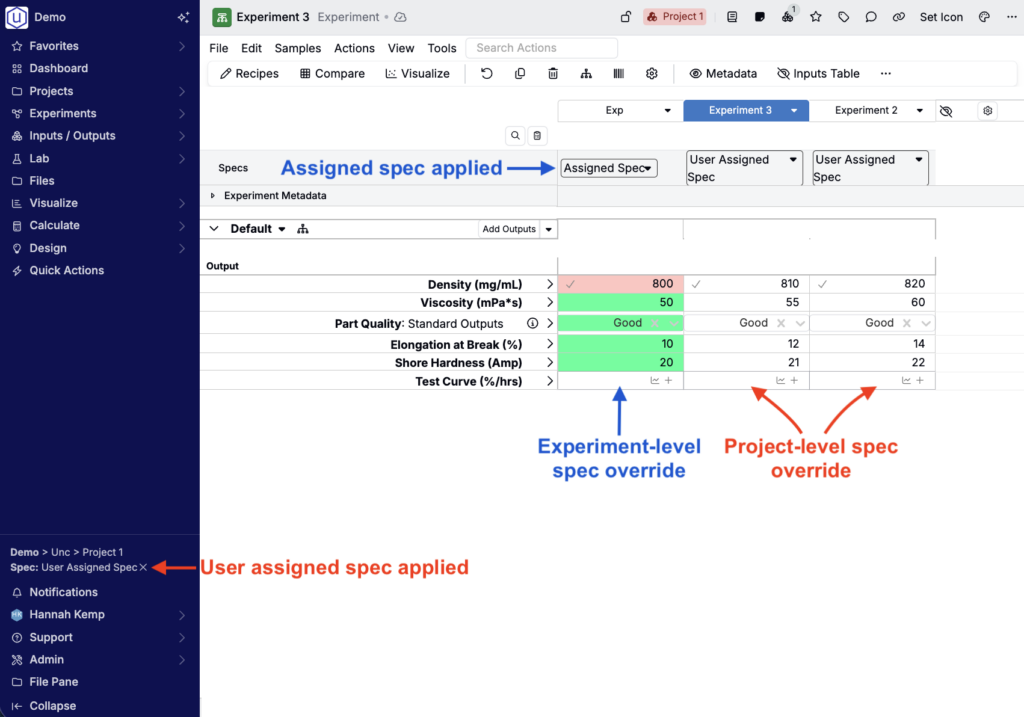Click the lock icon beside Project 1
Viewport: 1024px width, 717px height.
pos(626,17)
